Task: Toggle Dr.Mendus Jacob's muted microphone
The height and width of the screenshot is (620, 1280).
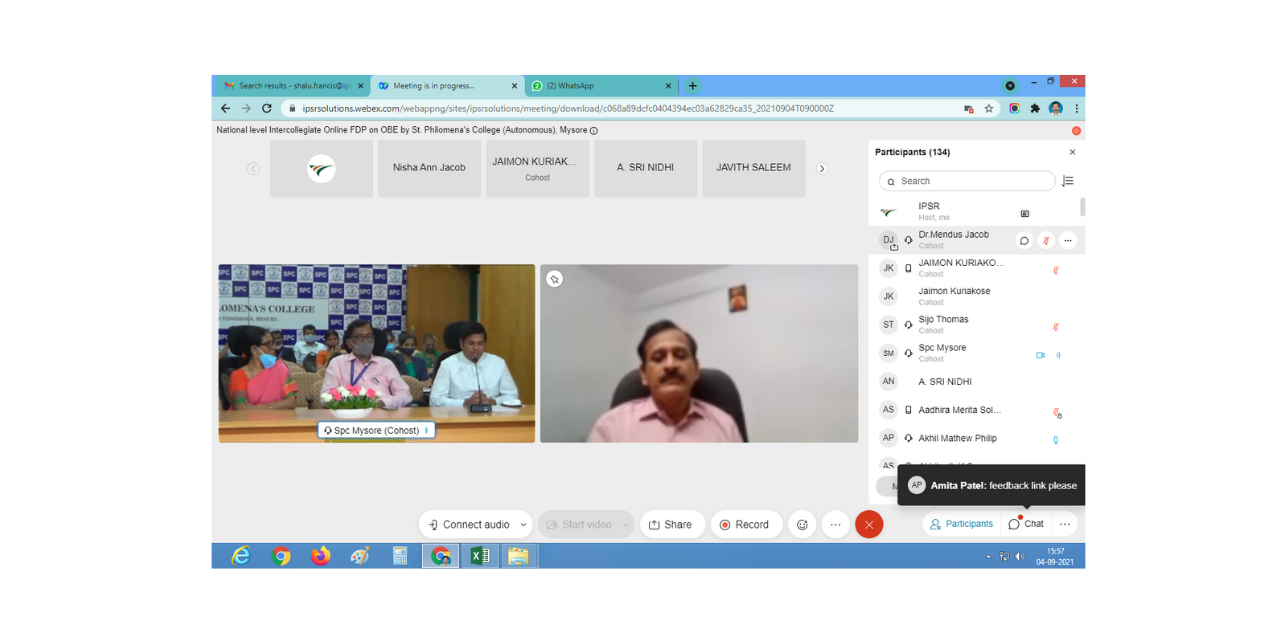Action: pyautogui.click(x=1046, y=240)
